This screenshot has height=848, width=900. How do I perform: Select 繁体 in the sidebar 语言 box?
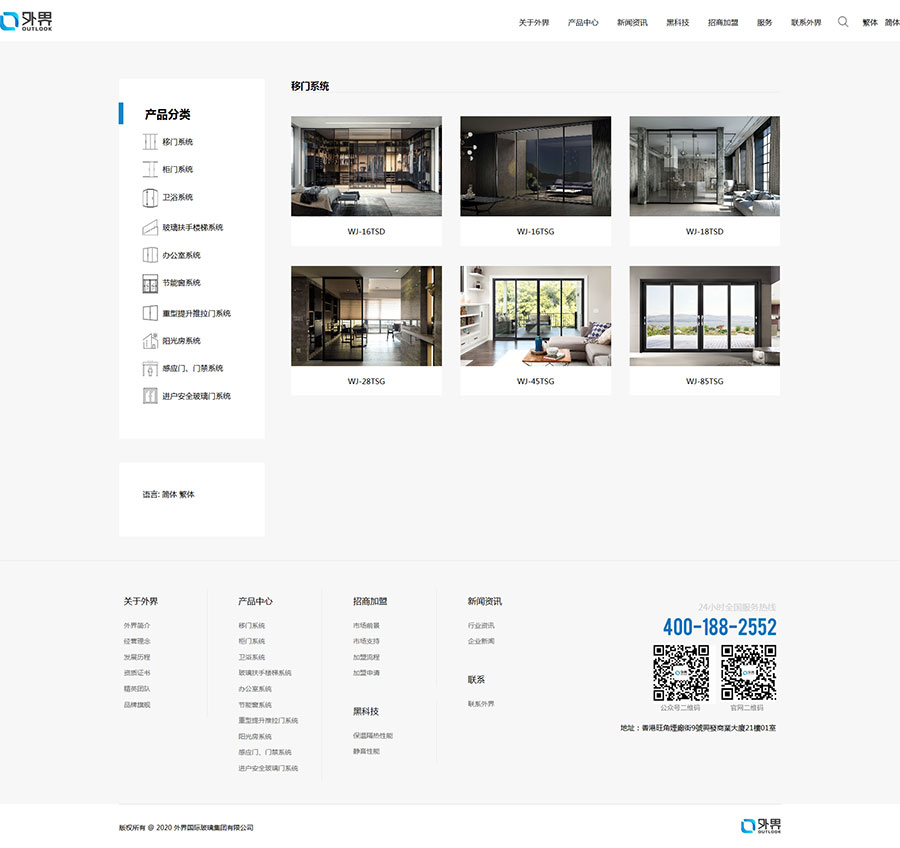pos(187,494)
